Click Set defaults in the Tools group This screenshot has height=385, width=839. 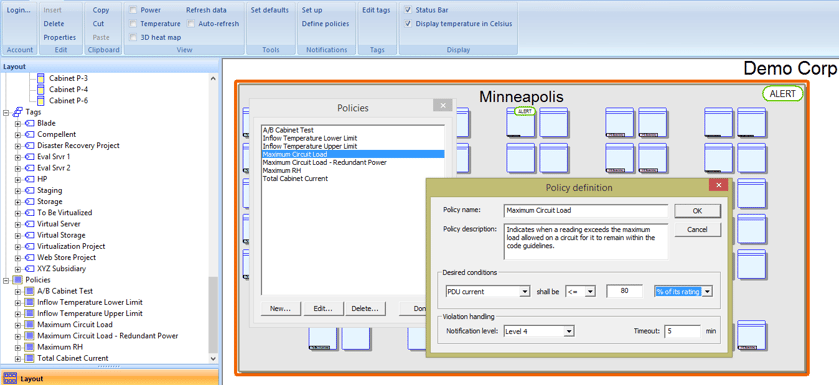pos(270,10)
